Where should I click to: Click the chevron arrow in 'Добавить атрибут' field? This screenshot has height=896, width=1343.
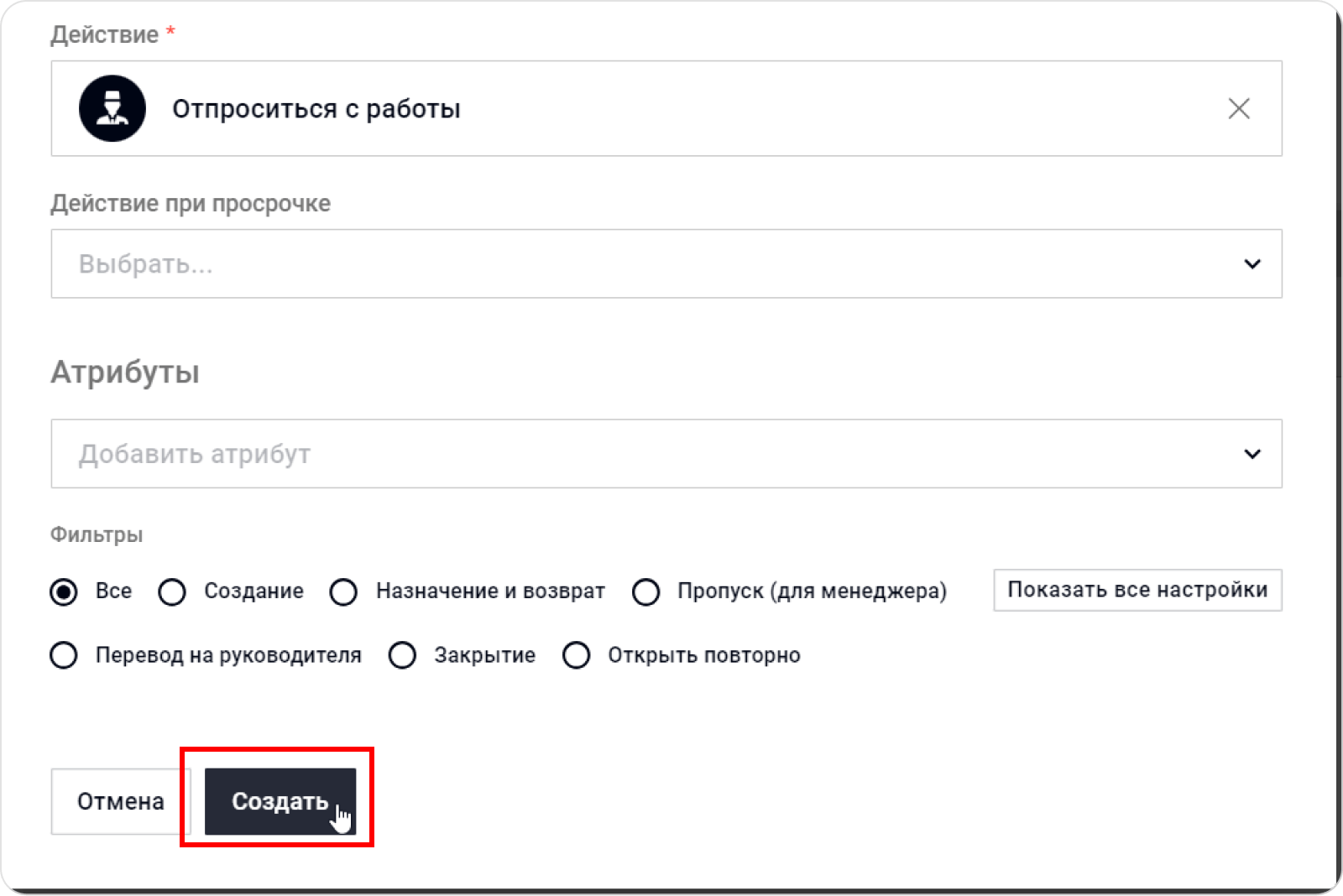pos(1252,454)
